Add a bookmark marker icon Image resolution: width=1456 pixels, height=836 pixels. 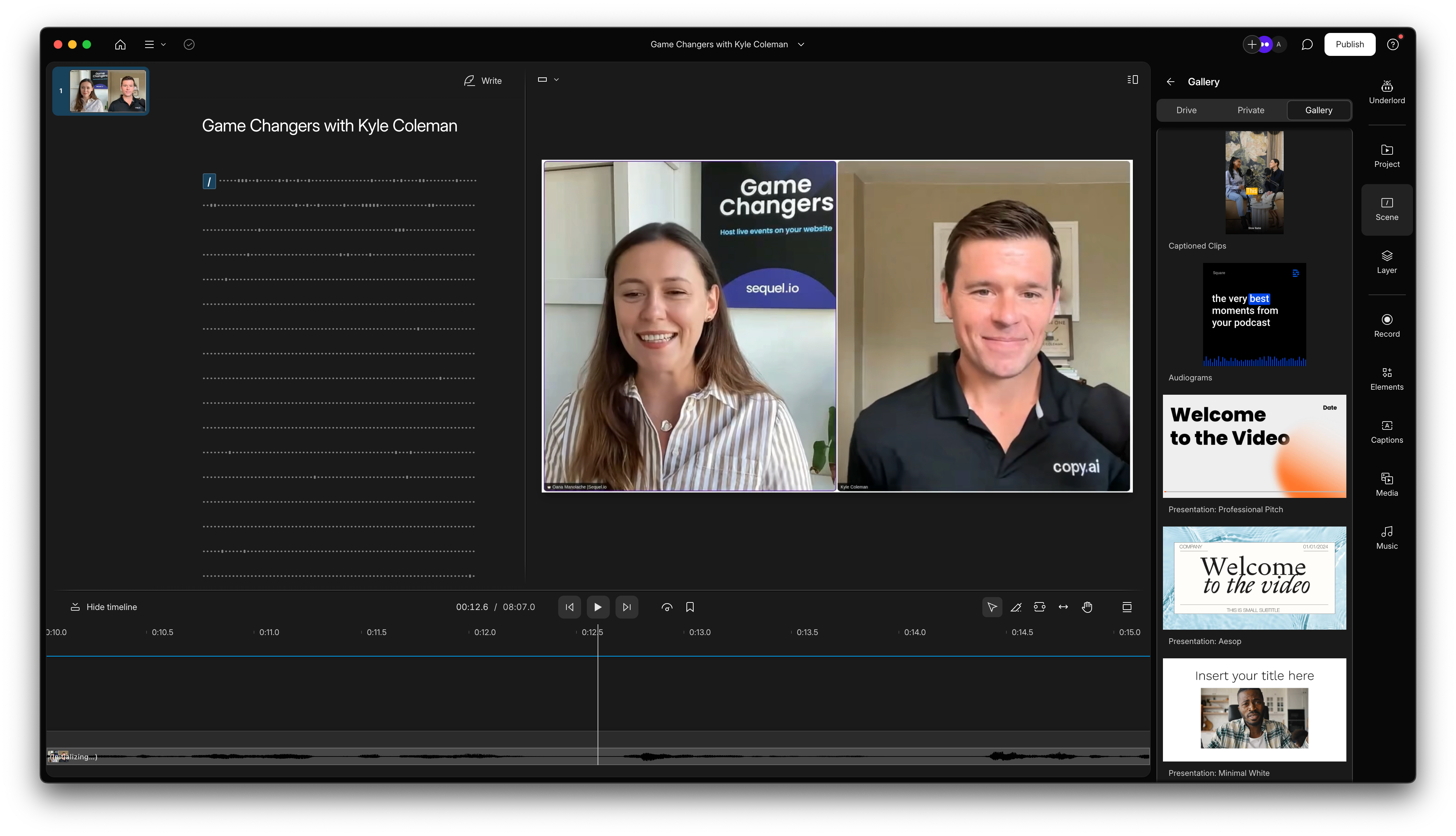(690, 607)
